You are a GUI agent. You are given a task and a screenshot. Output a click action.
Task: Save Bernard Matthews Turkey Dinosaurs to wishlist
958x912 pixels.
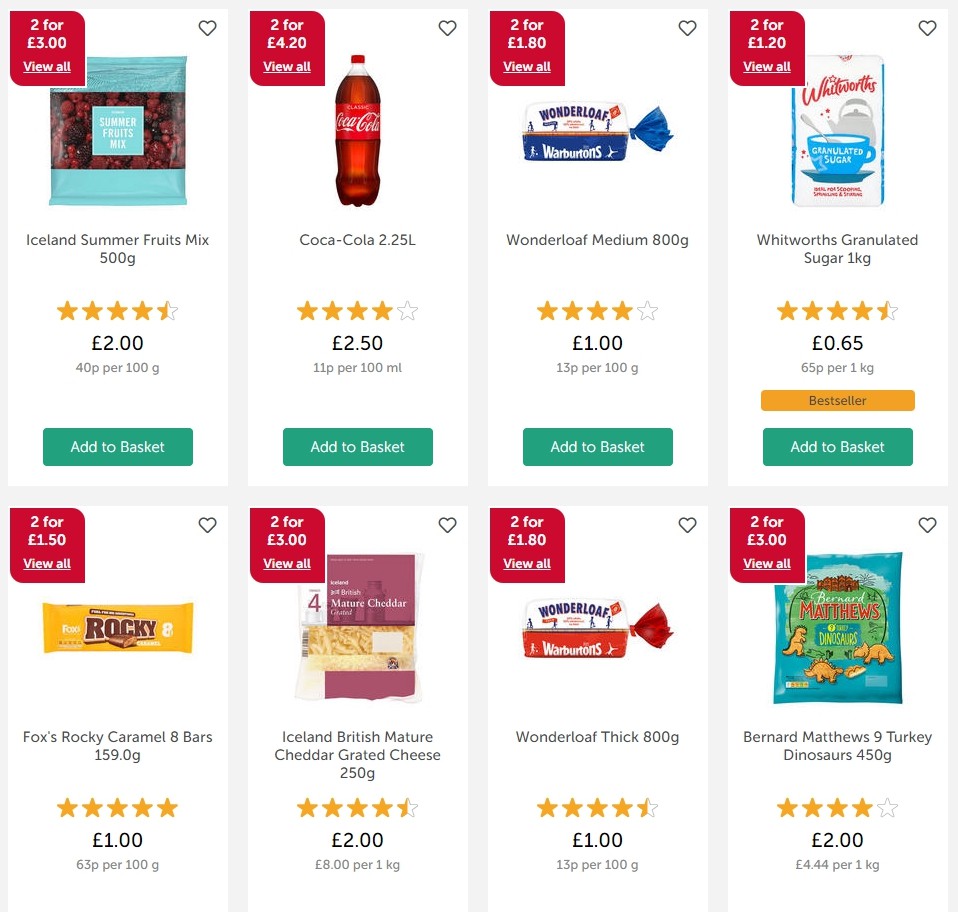(x=927, y=524)
